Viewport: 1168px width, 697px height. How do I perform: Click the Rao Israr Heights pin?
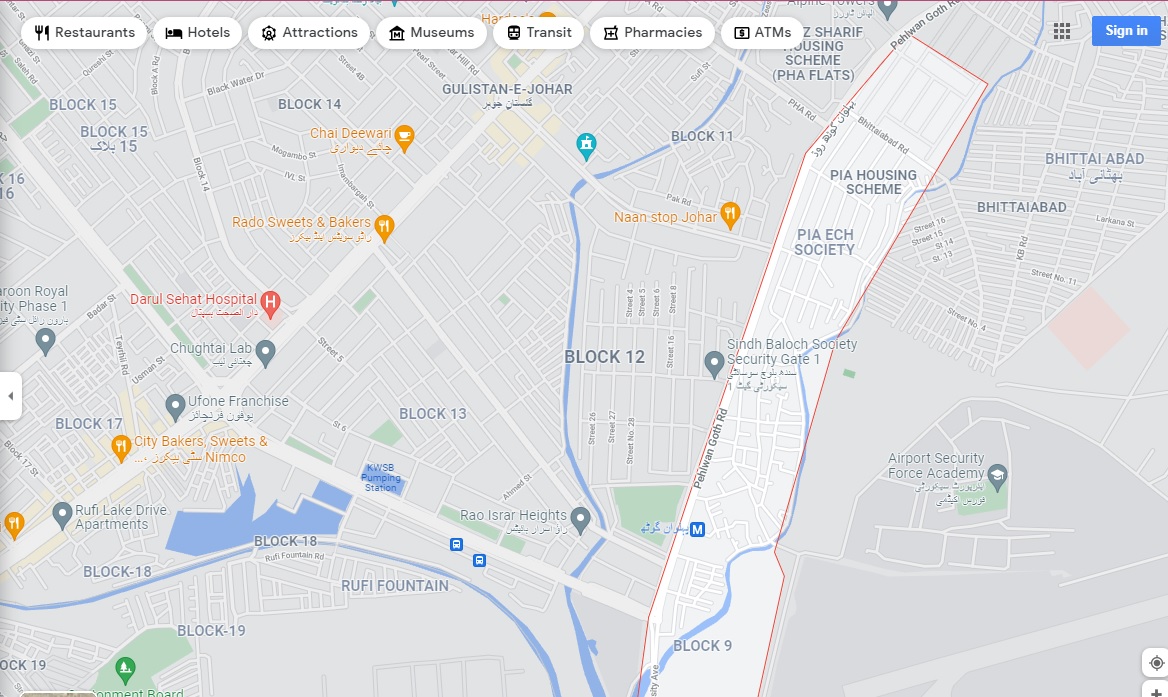click(x=580, y=520)
